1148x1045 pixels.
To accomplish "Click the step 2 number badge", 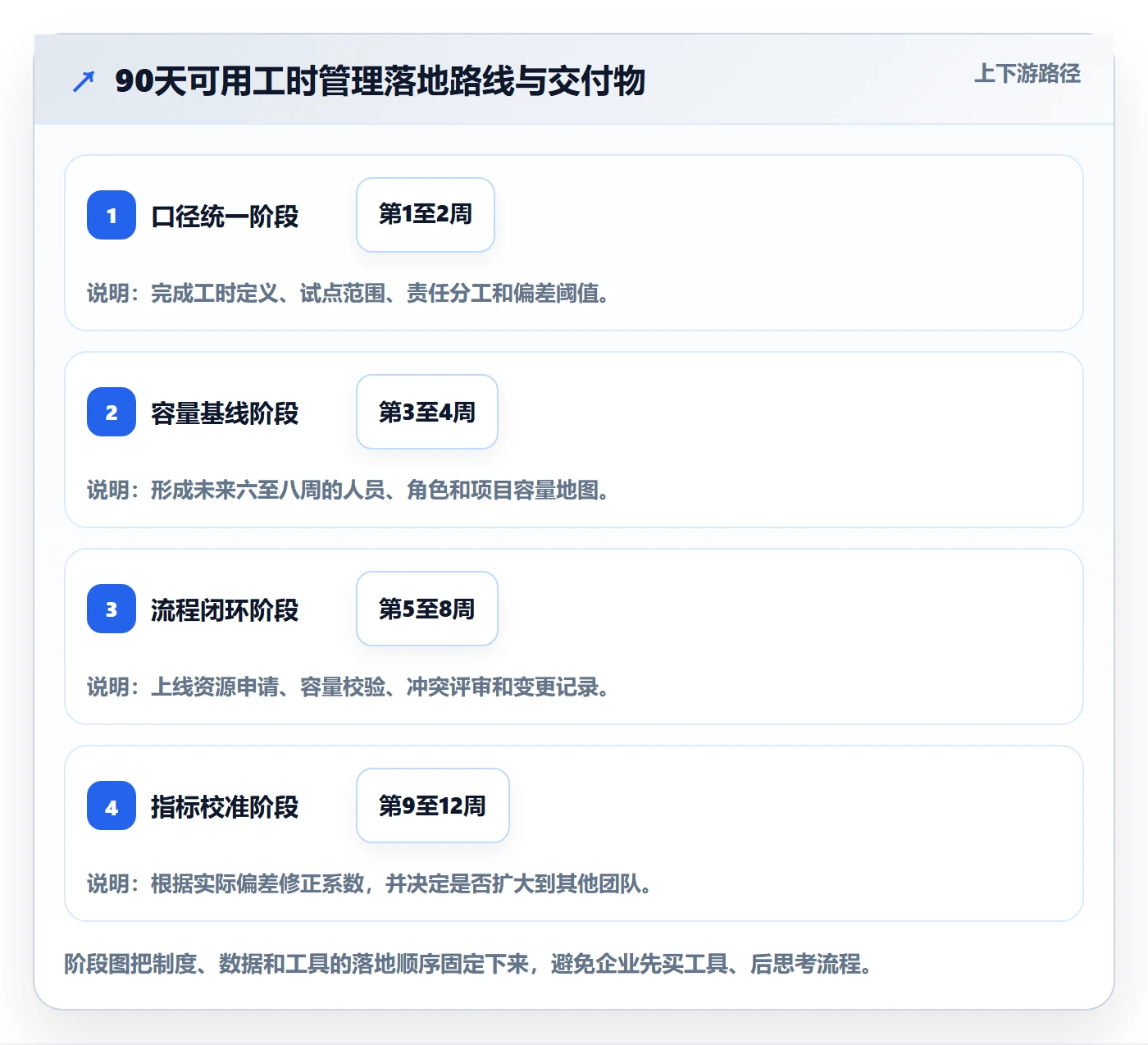I will pyautogui.click(x=112, y=412).
